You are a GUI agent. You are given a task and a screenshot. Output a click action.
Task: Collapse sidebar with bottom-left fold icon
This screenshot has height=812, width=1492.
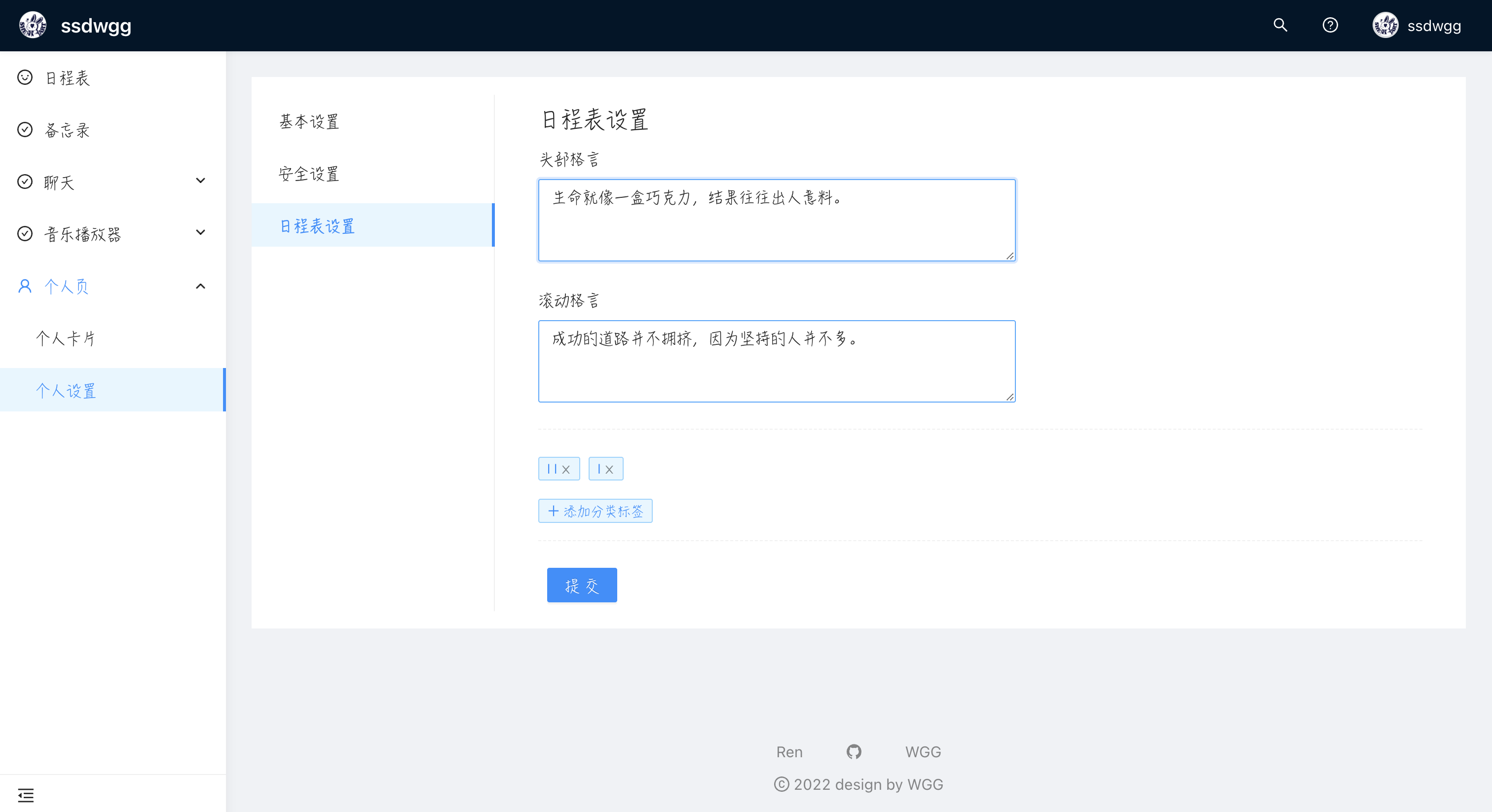[26, 795]
